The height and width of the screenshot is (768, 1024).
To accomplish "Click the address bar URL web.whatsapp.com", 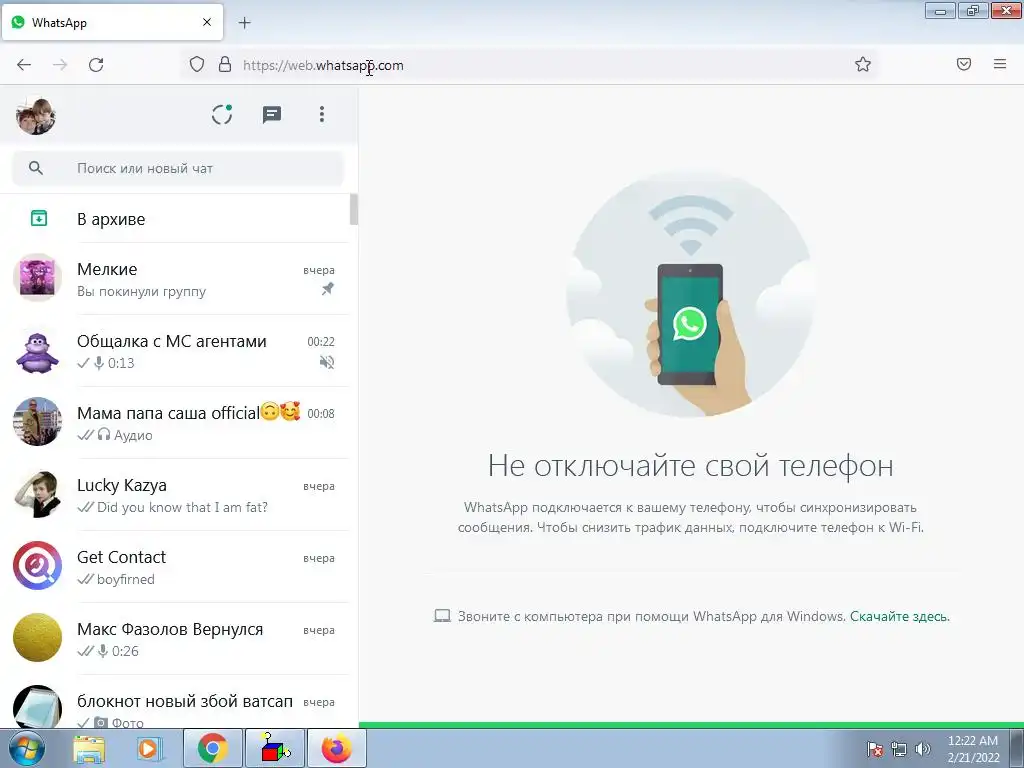I will pos(323,65).
